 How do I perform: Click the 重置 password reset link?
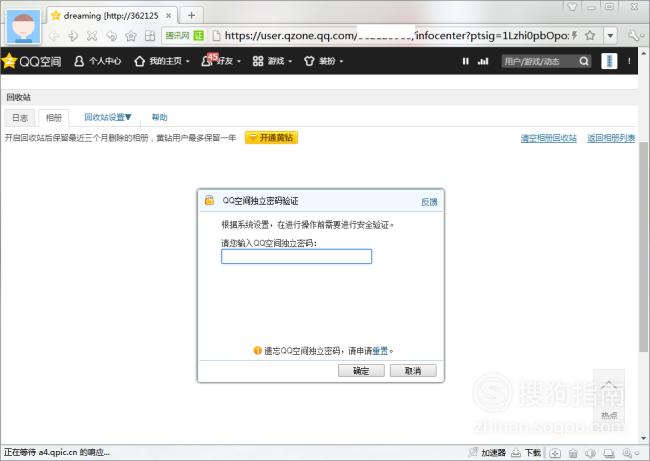click(380, 351)
